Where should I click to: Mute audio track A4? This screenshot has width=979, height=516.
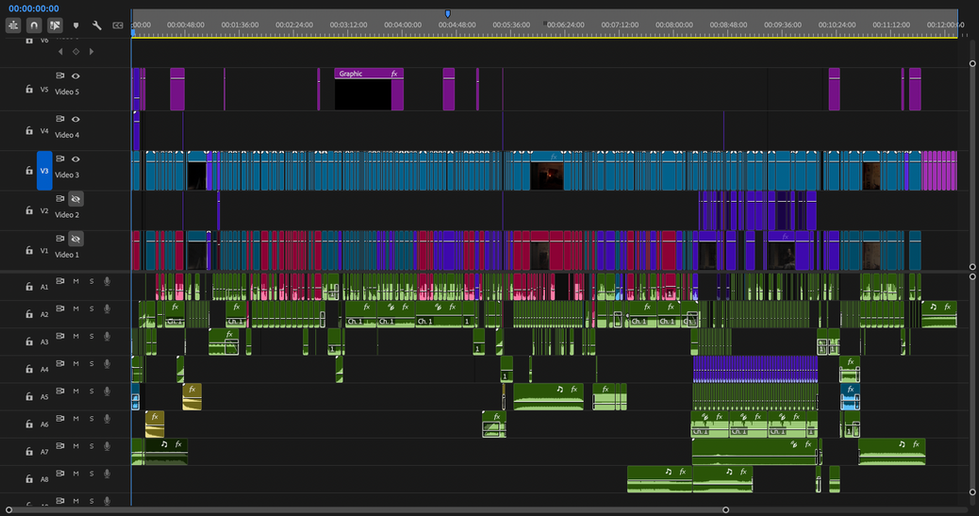point(76,364)
